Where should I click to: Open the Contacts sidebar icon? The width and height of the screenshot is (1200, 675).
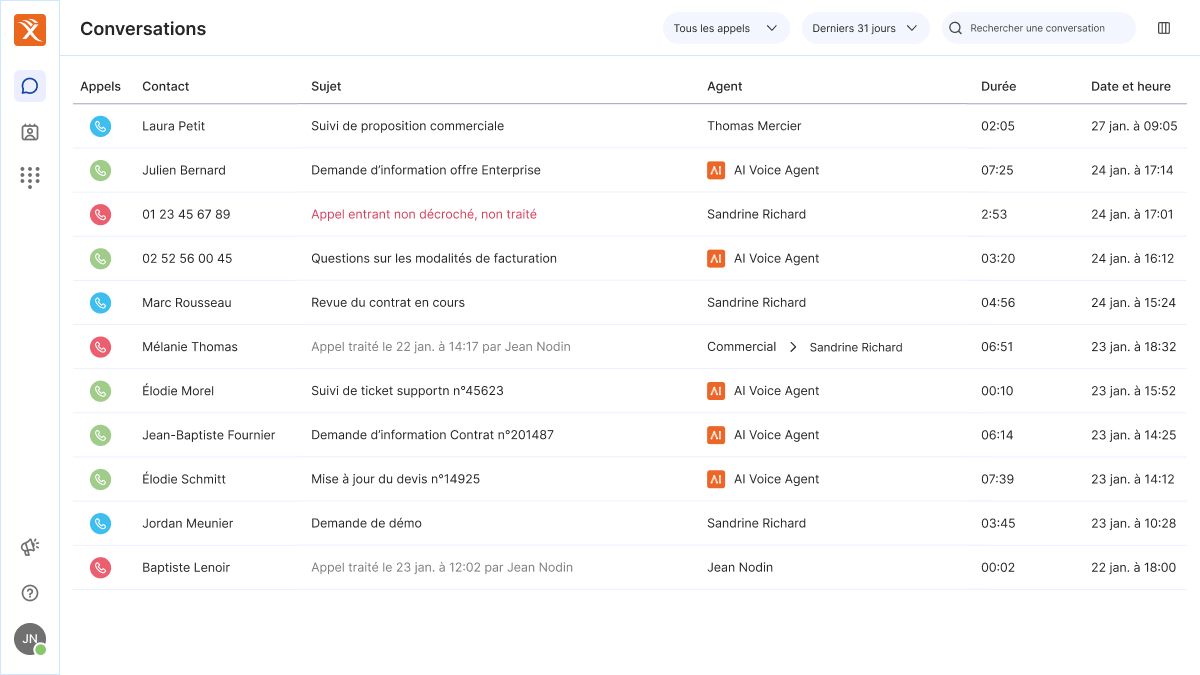click(30, 132)
